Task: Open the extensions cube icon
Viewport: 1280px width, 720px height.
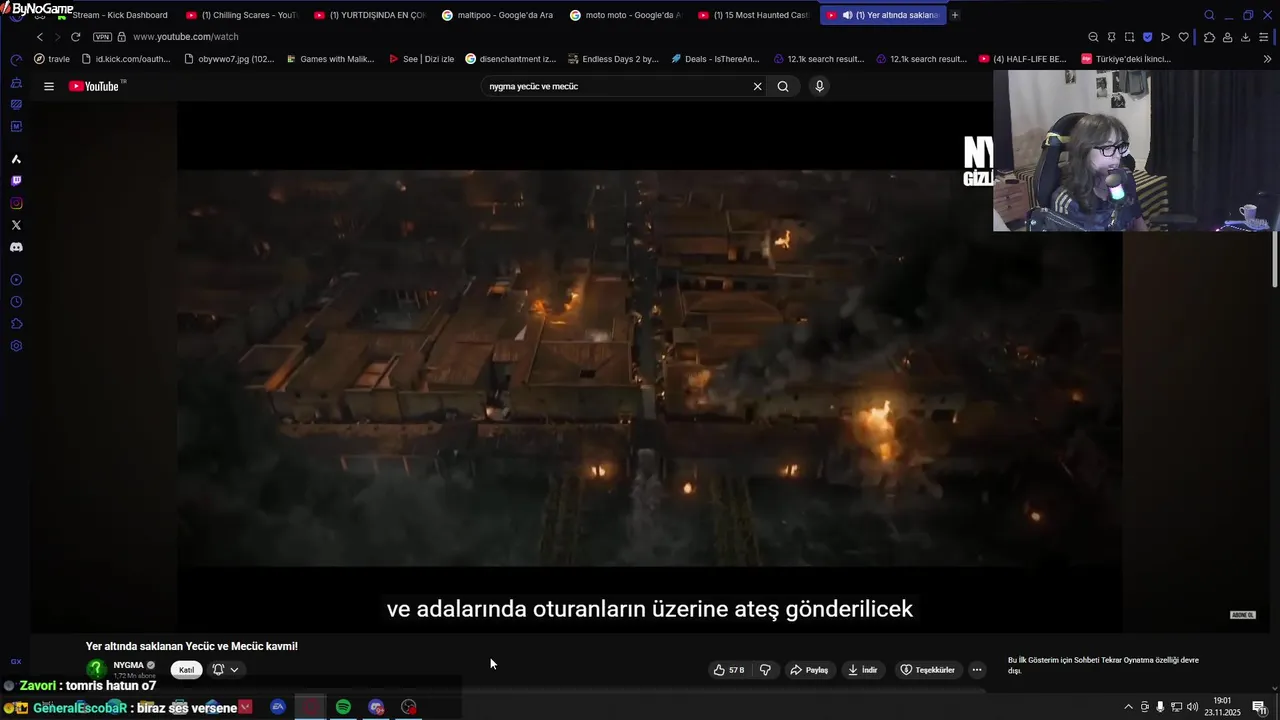Action: tap(1209, 37)
